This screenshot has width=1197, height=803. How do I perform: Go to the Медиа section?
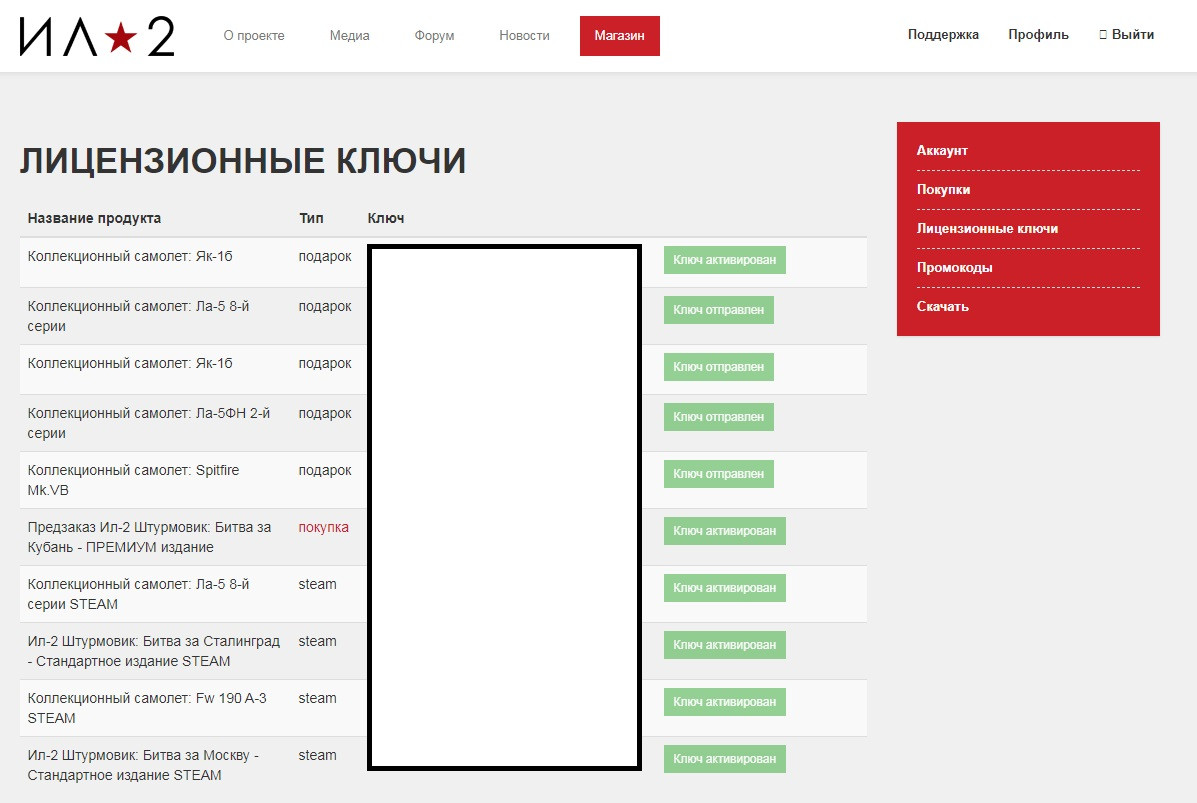click(350, 36)
